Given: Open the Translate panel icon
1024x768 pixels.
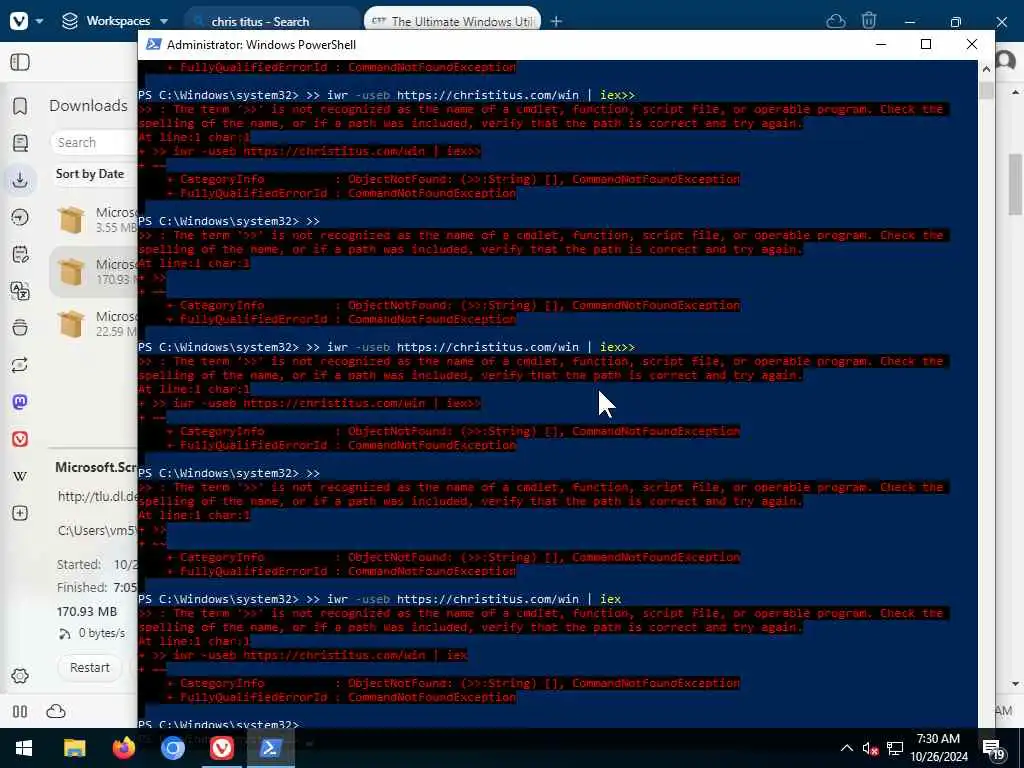Looking at the screenshot, I should click(20, 291).
